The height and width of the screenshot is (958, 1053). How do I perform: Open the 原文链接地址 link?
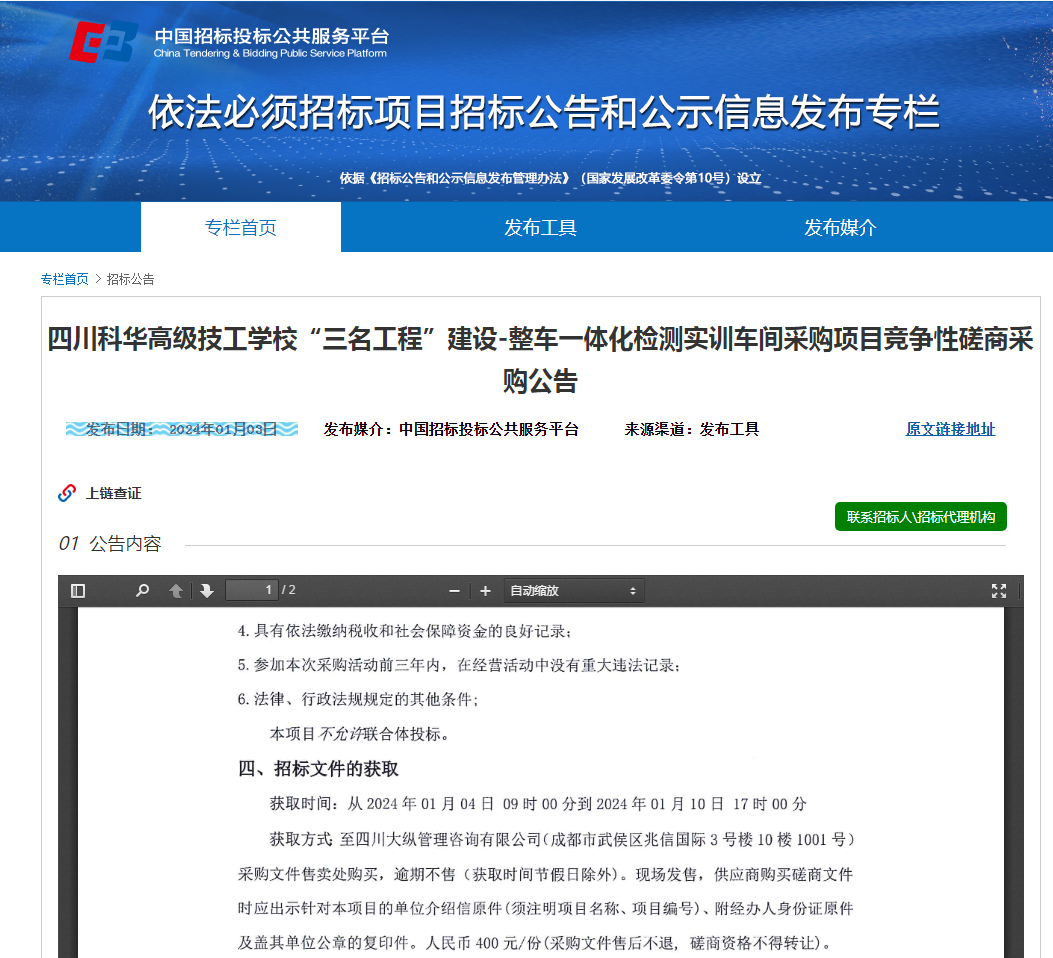[x=950, y=429]
